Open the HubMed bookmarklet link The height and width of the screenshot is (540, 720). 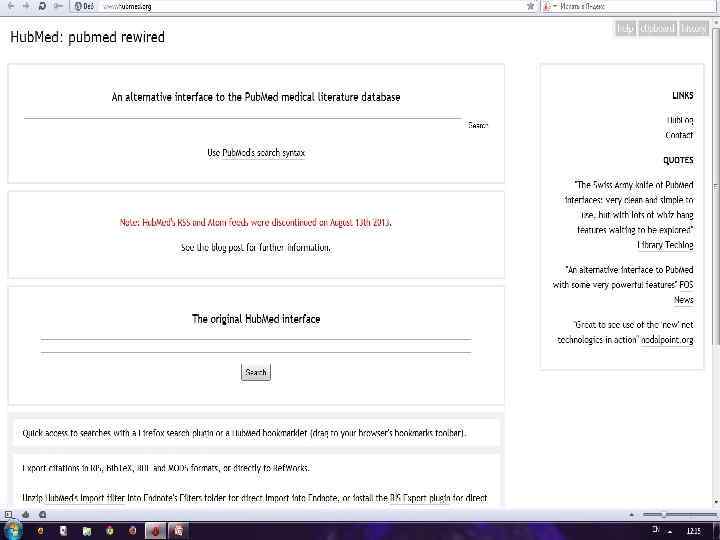[269, 433]
